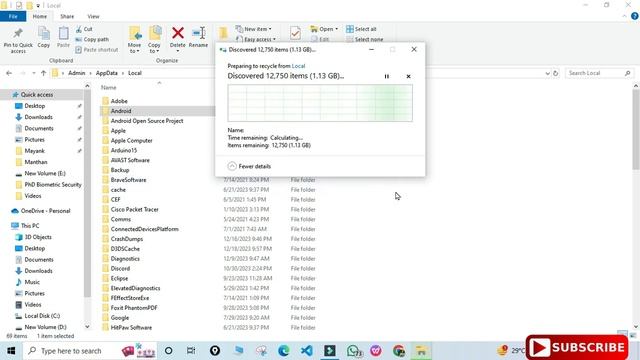Open the Move to command
This screenshot has width=640, height=360.
pyautogui.click(x=134, y=40)
